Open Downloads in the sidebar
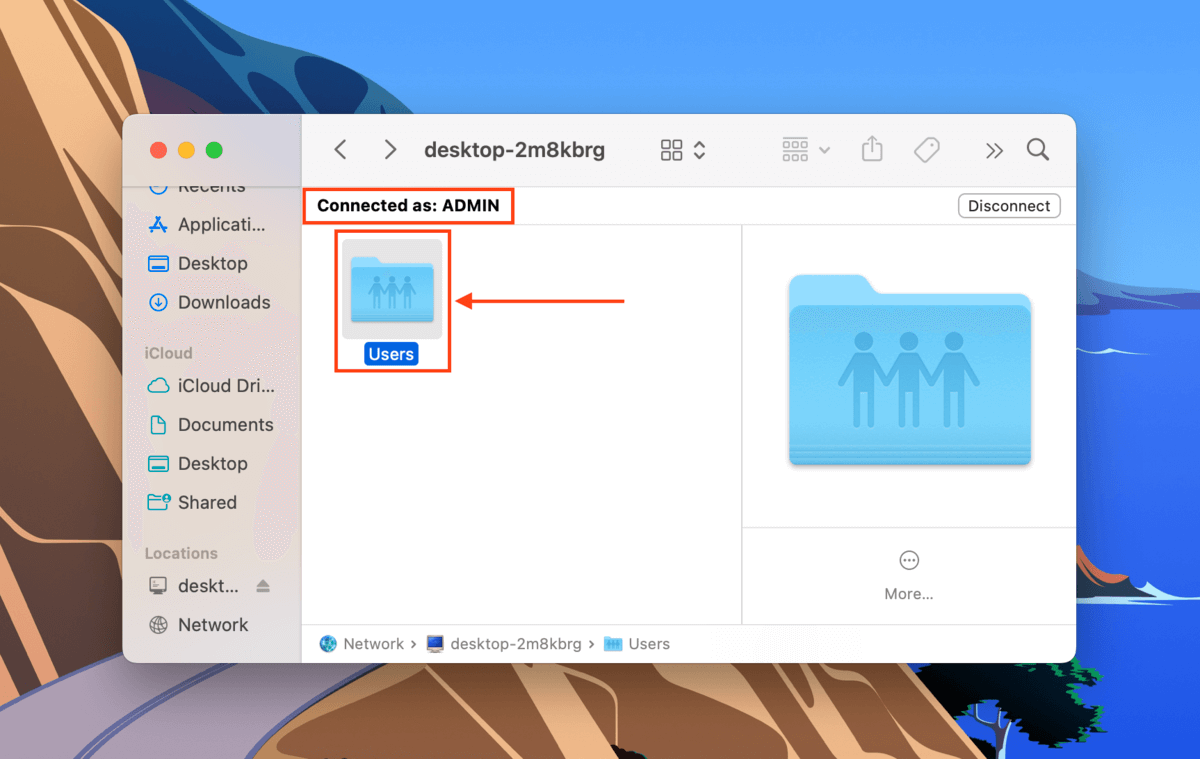Image resolution: width=1200 pixels, height=759 pixels. point(209,303)
